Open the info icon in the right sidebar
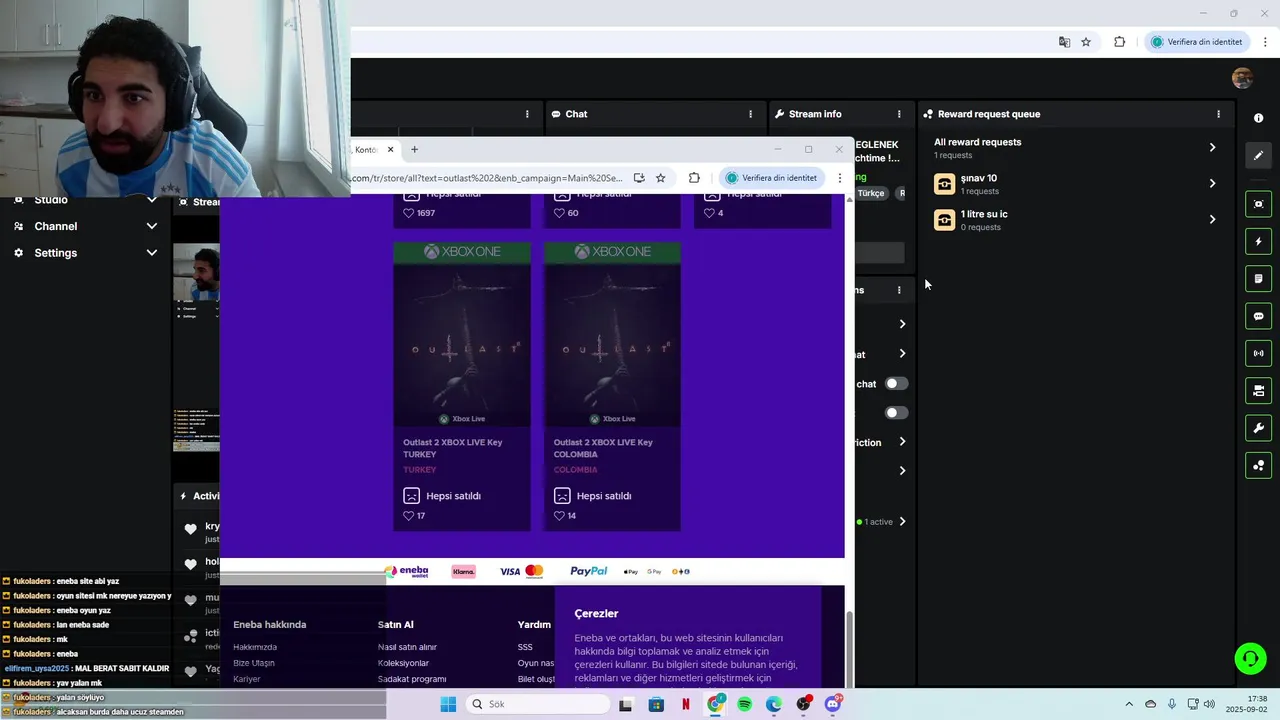The width and height of the screenshot is (1280, 720). (1258, 118)
